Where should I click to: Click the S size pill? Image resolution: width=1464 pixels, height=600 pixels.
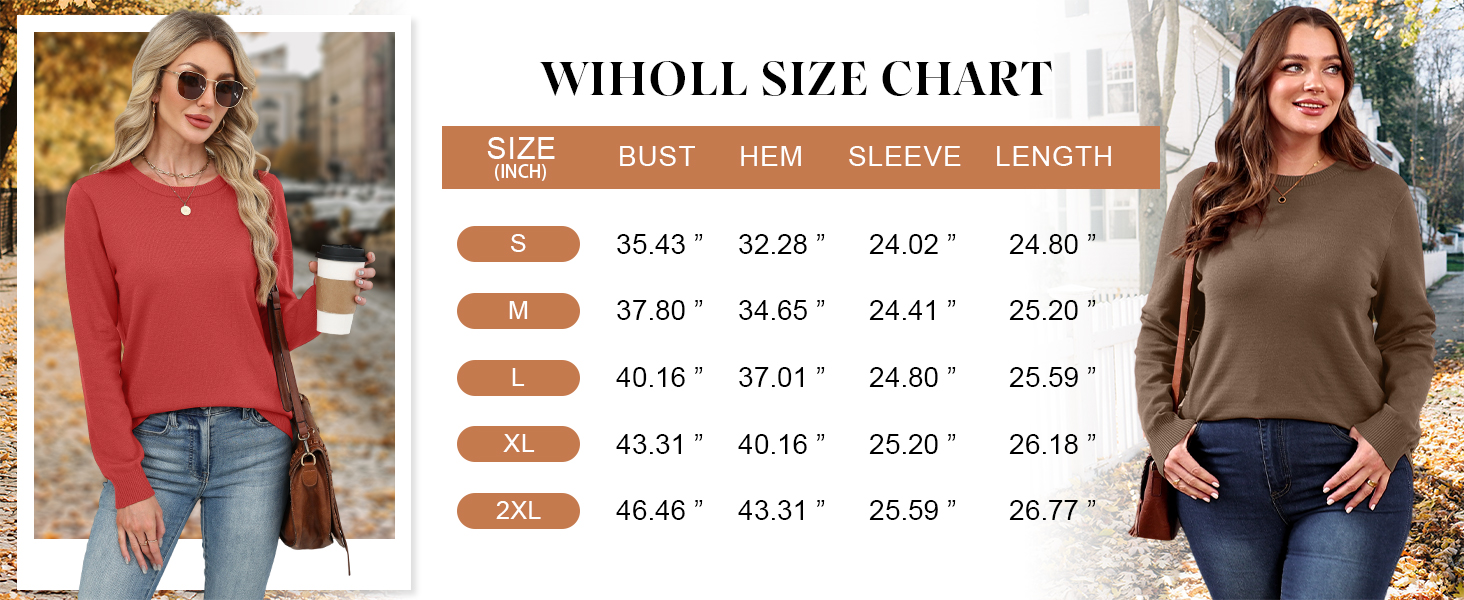[x=518, y=244]
